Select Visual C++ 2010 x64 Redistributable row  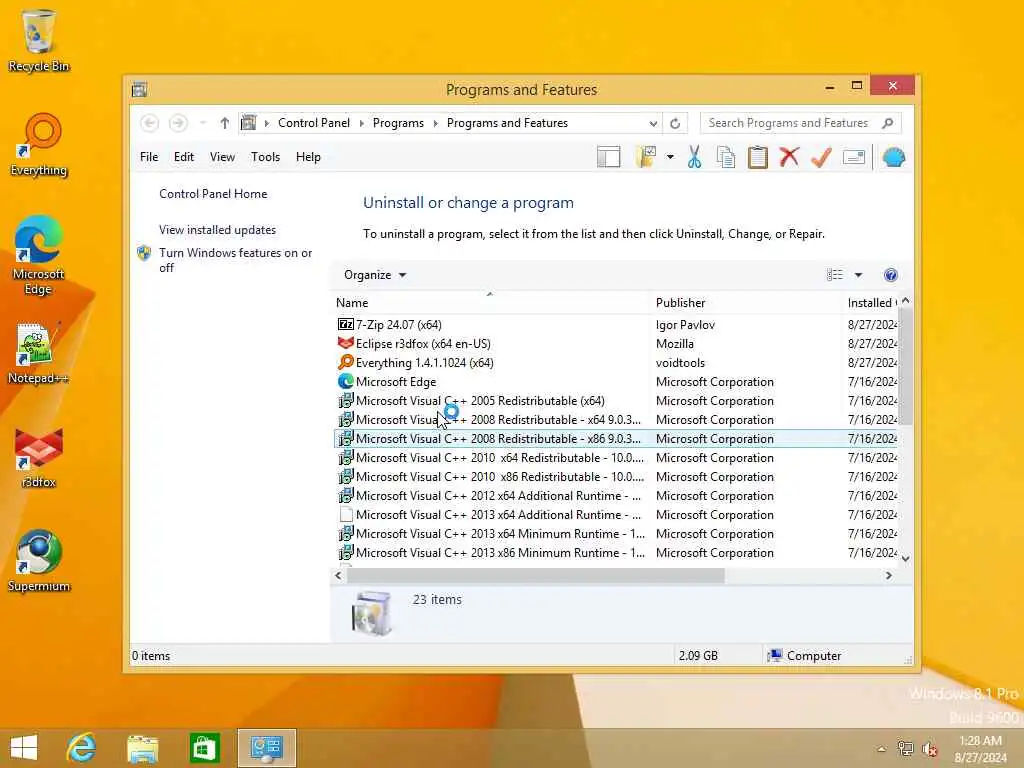tap(500, 458)
